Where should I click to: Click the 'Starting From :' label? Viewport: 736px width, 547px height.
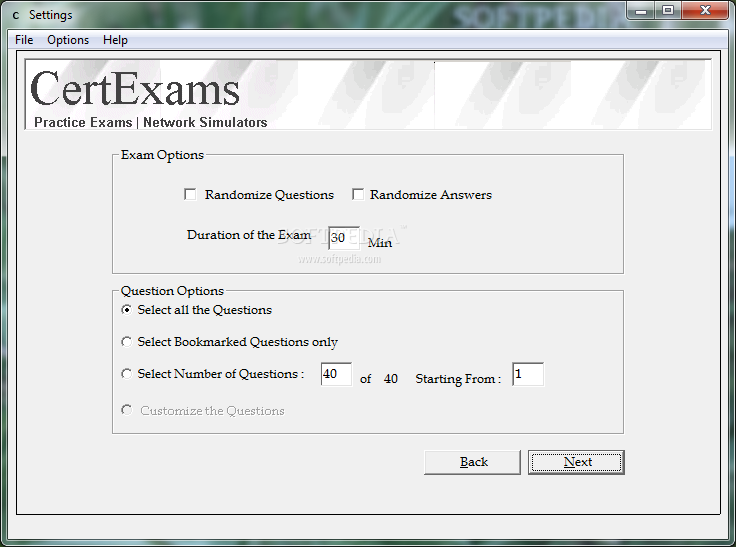click(458, 379)
